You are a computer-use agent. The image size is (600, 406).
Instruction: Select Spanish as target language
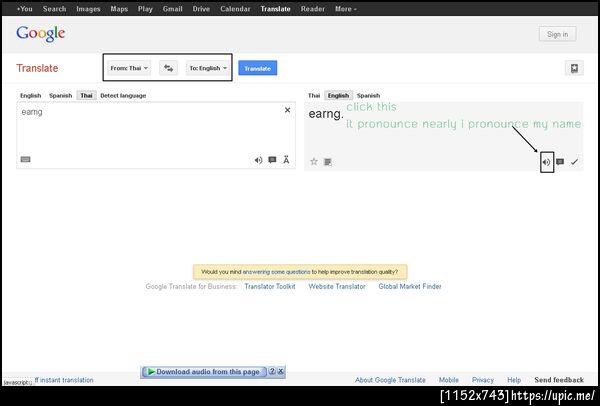368,96
